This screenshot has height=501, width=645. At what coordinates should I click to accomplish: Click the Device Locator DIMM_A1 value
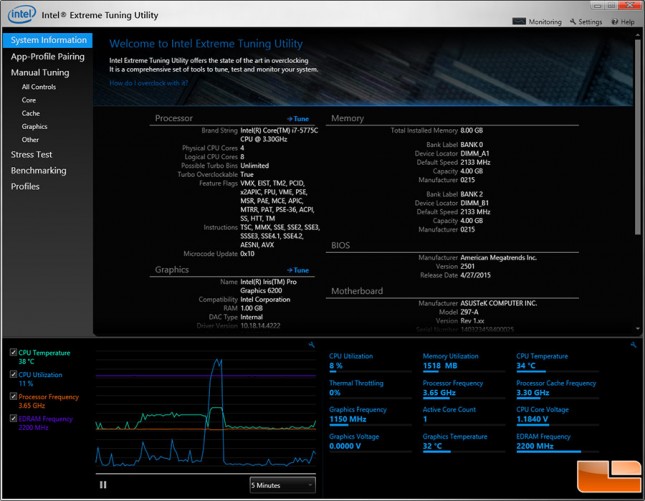coord(475,153)
